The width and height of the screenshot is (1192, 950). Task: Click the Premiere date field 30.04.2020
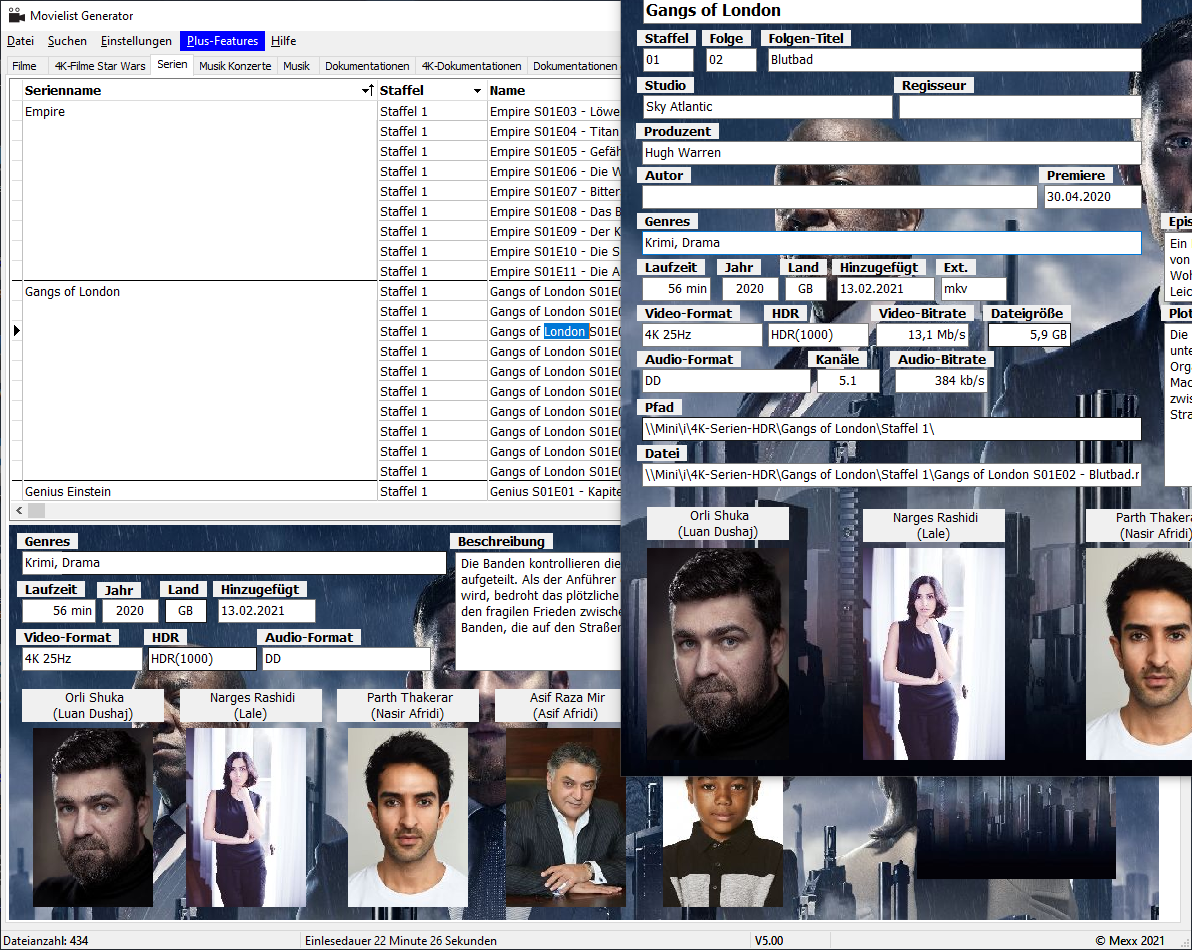click(1092, 197)
